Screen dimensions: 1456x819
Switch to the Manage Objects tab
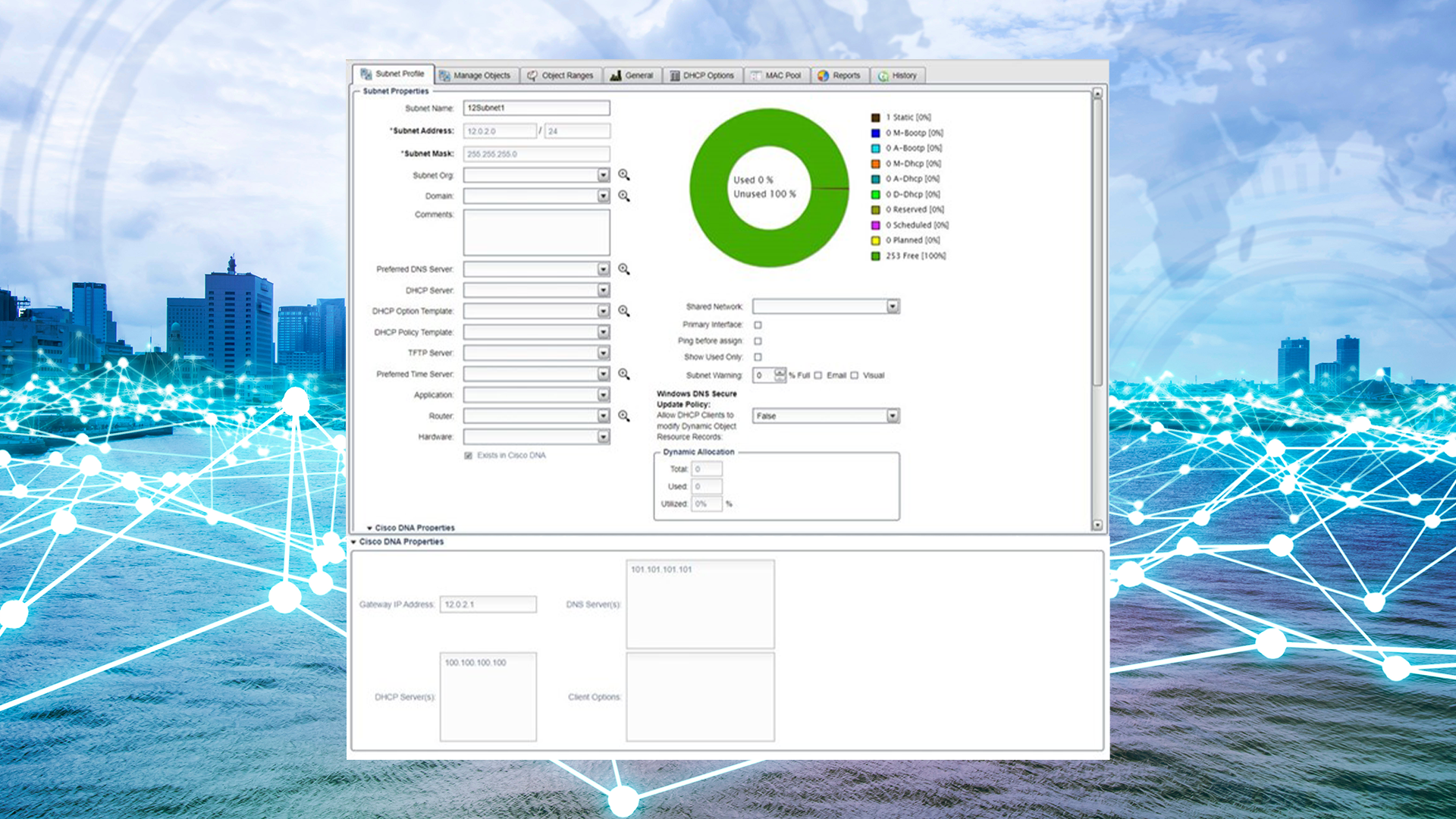coord(476,76)
